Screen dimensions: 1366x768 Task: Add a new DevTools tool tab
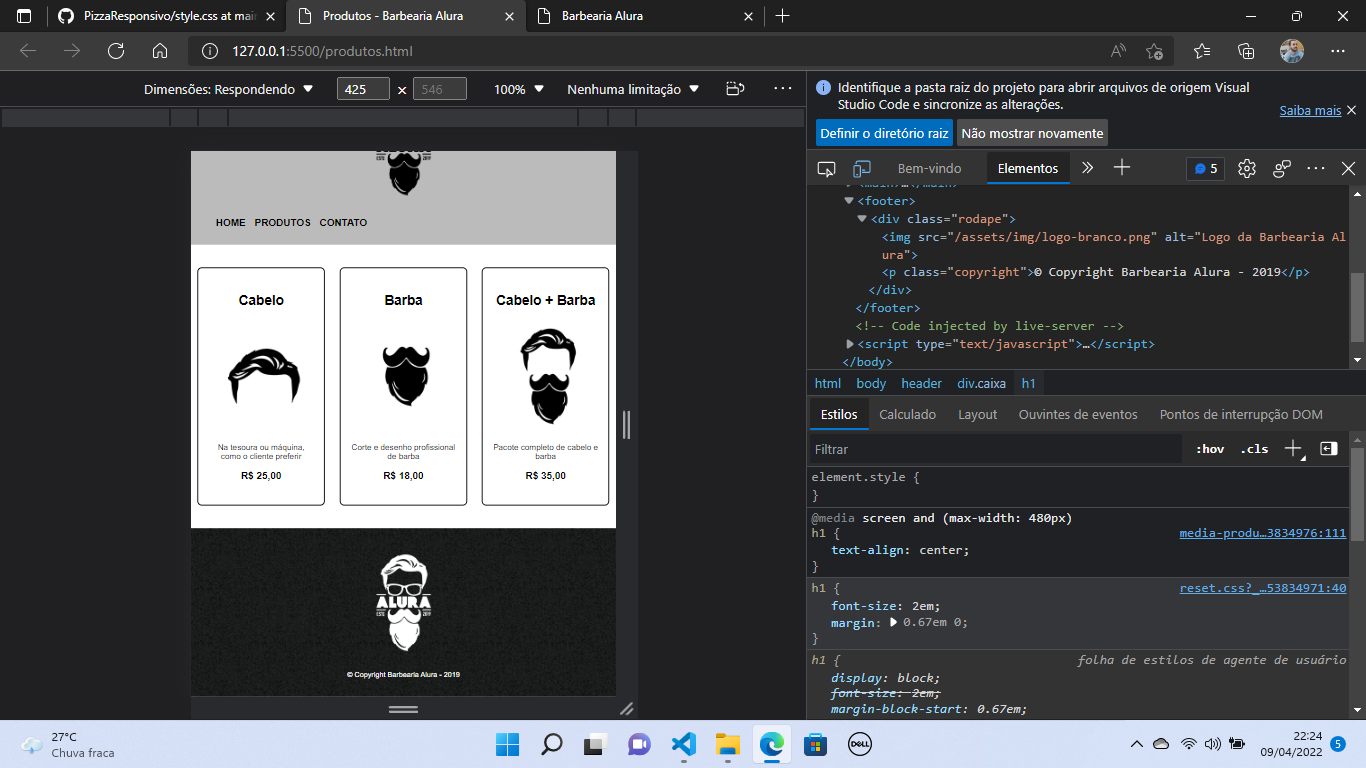pos(1122,168)
